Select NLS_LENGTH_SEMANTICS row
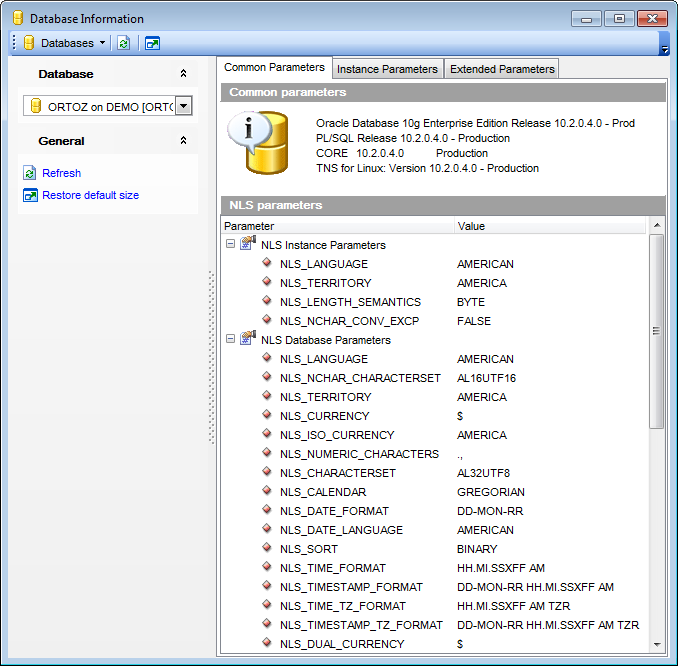 pyautogui.click(x=432, y=302)
